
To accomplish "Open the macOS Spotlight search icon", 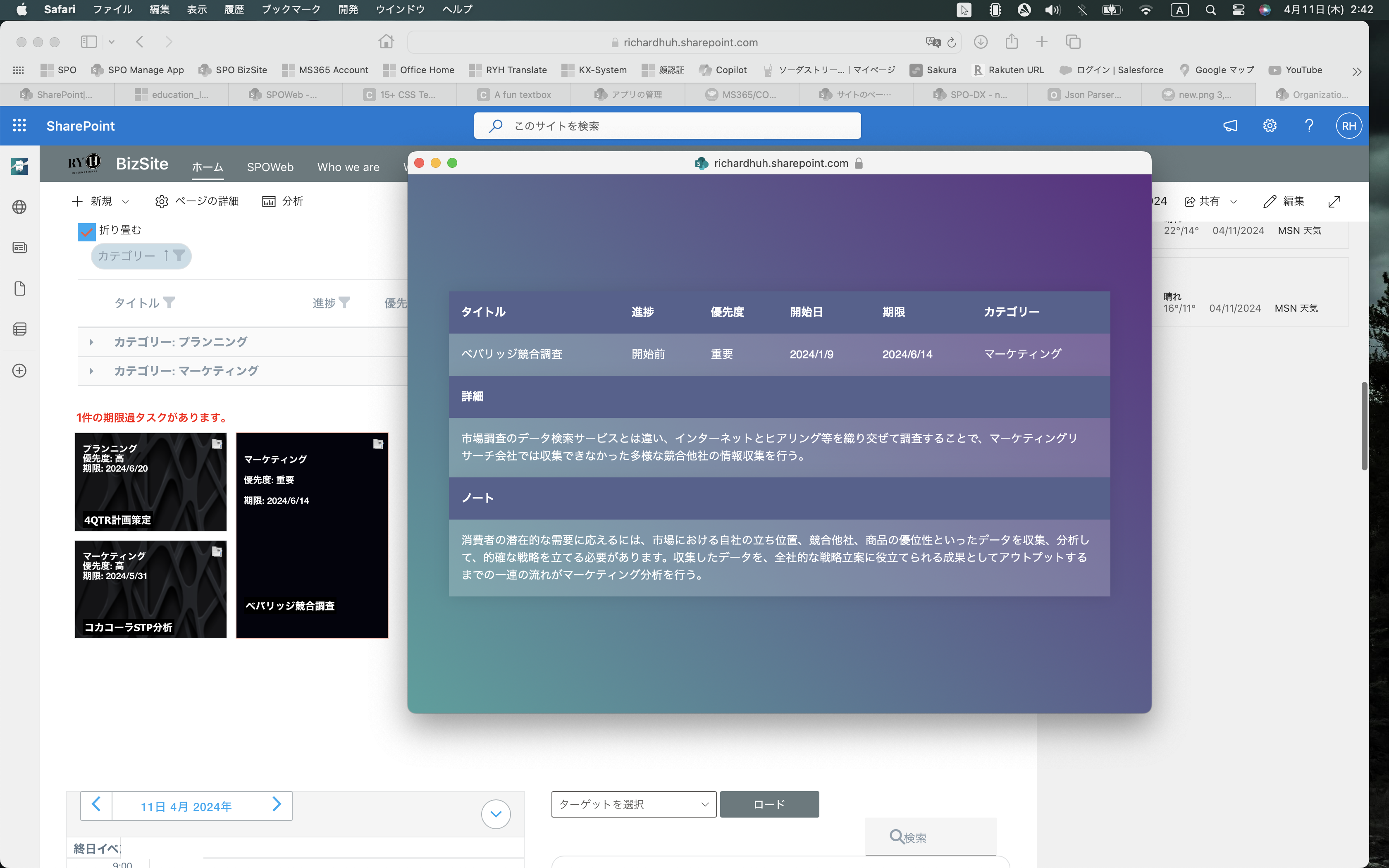I will [x=1210, y=10].
